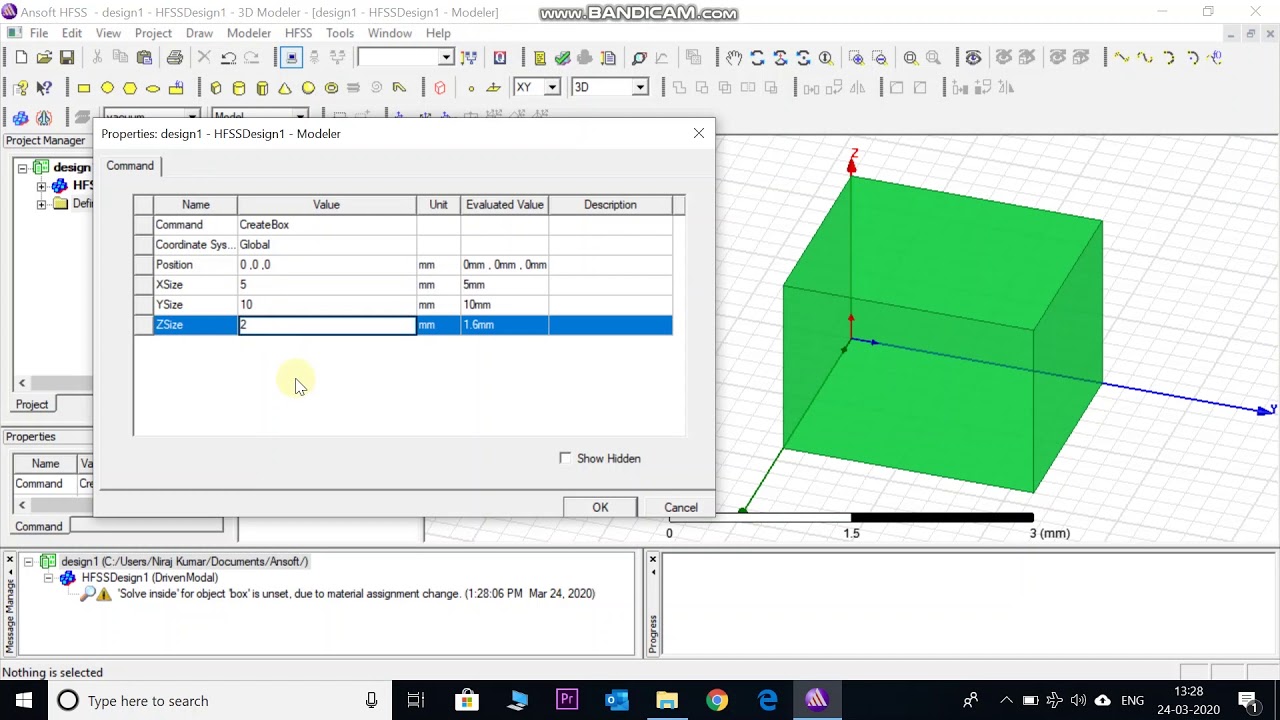Select the Draw cone tool
Image resolution: width=1280 pixels, height=720 pixels.
pyautogui.click(x=285, y=88)
